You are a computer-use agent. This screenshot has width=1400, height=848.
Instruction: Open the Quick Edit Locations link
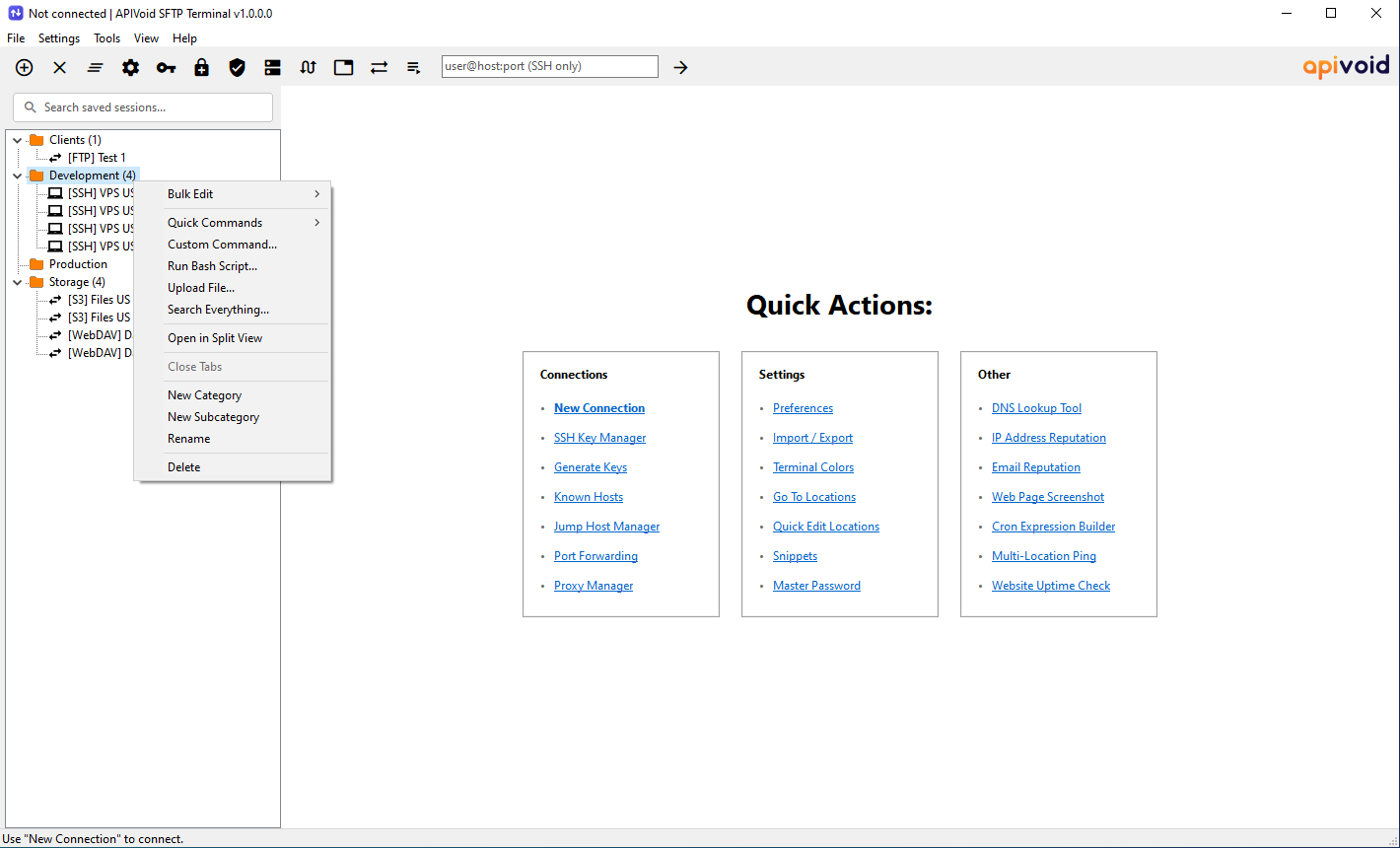826,527
